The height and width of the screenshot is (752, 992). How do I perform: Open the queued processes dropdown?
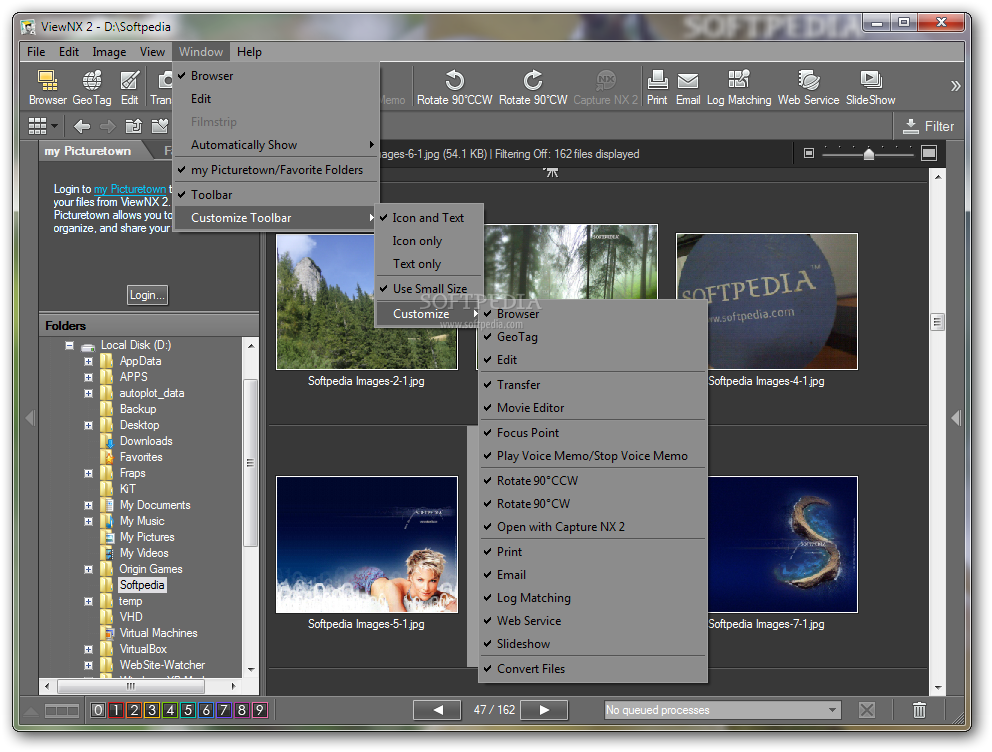(x=833, y=710)
